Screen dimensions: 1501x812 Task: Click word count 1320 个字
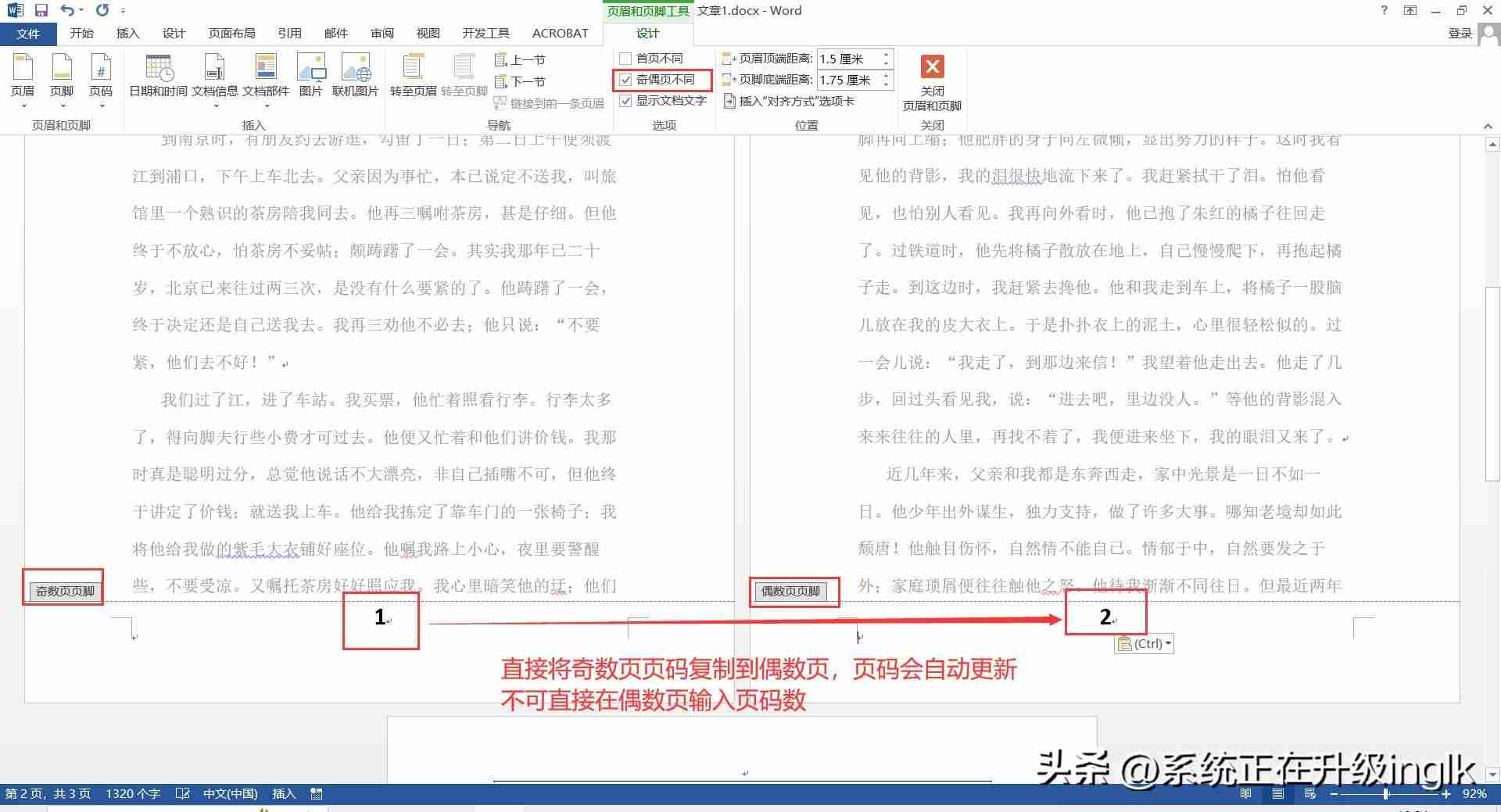pos(133,794)
